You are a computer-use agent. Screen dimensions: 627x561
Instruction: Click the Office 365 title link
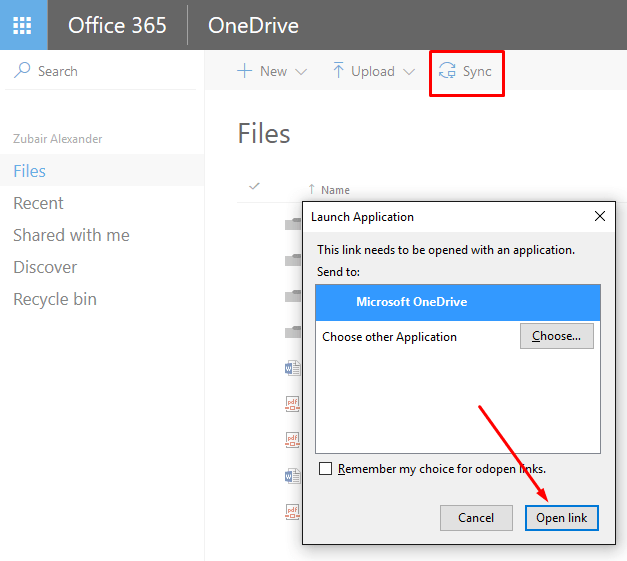click(x=117, y=26)
